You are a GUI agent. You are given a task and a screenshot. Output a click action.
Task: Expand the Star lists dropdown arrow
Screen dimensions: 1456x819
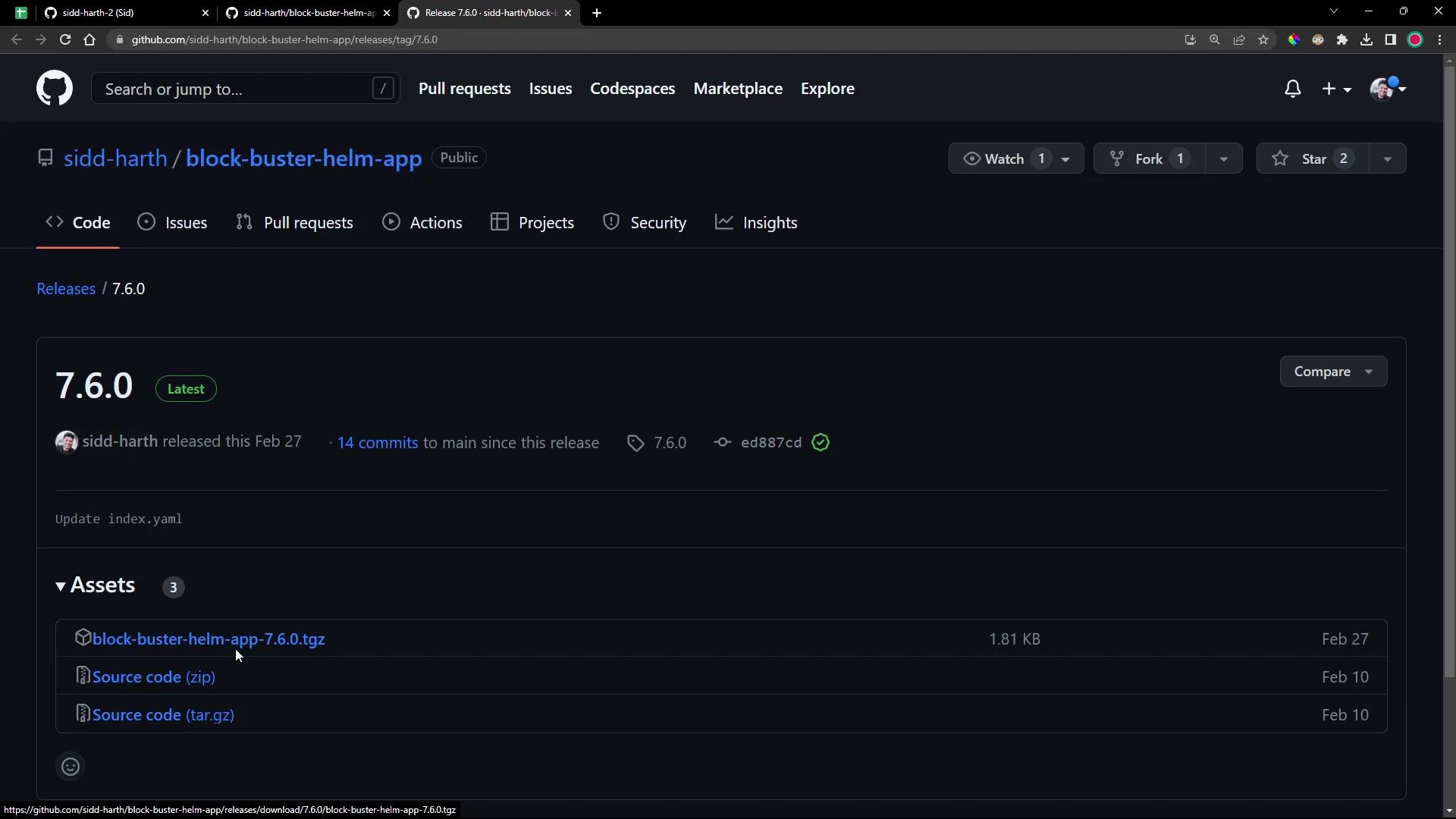1387,158
